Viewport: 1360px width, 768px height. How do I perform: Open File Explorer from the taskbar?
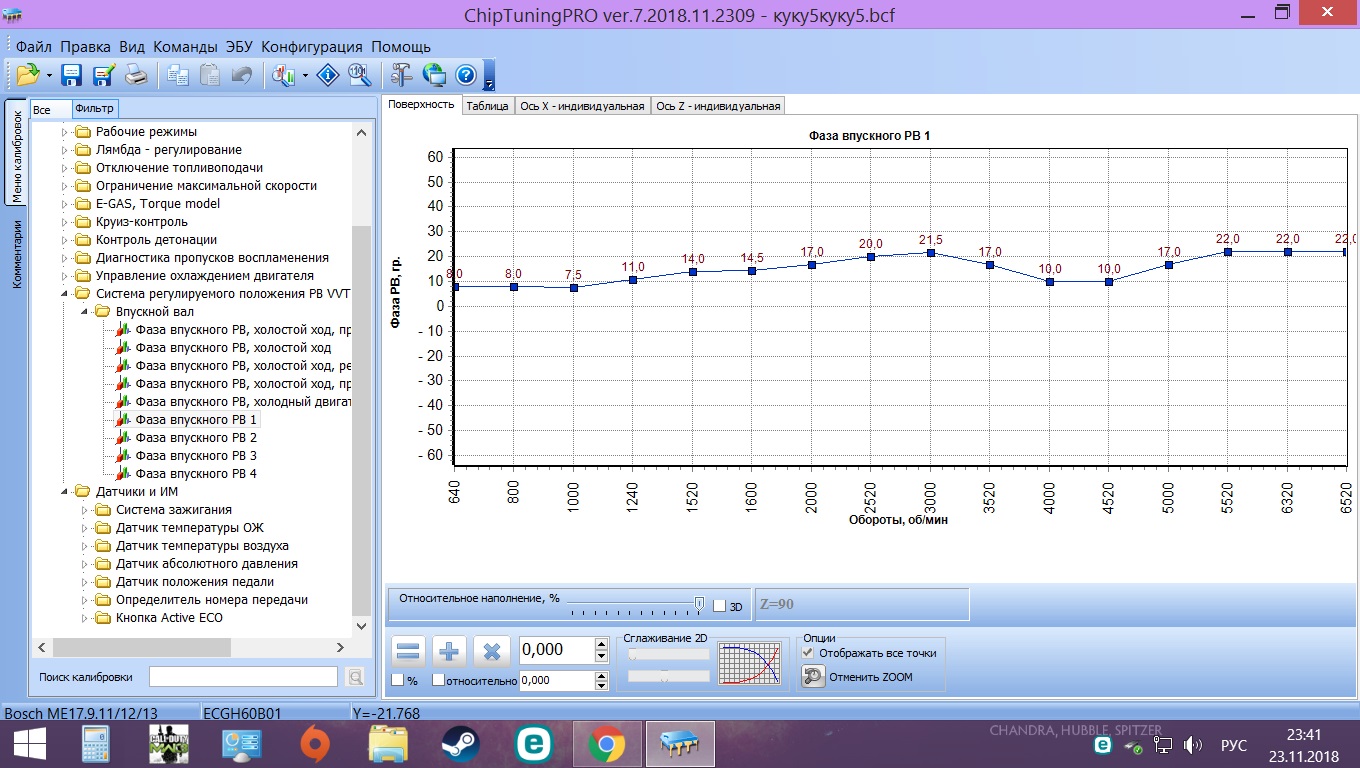tap(388, 745)
